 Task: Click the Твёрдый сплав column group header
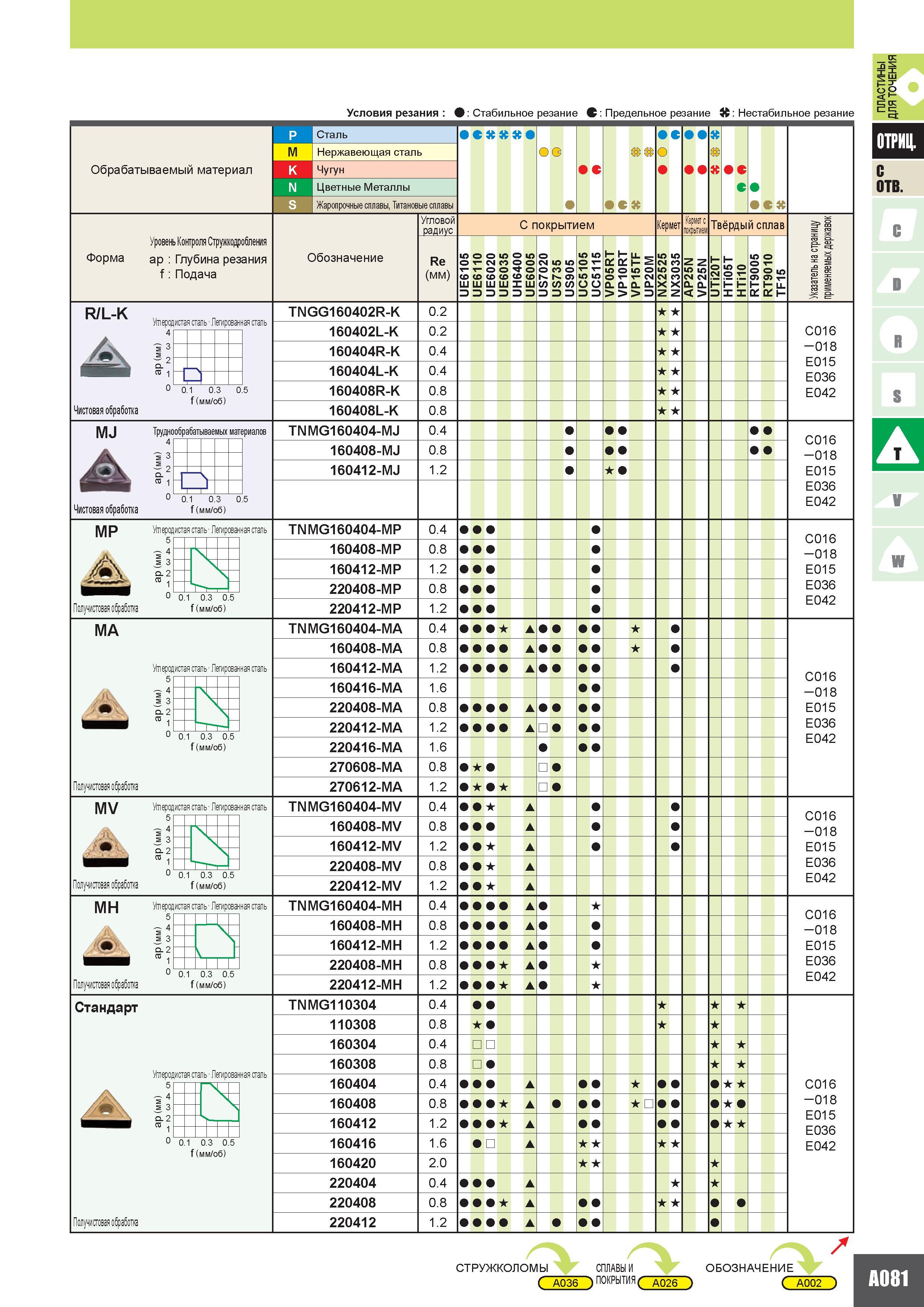point(747,225)
